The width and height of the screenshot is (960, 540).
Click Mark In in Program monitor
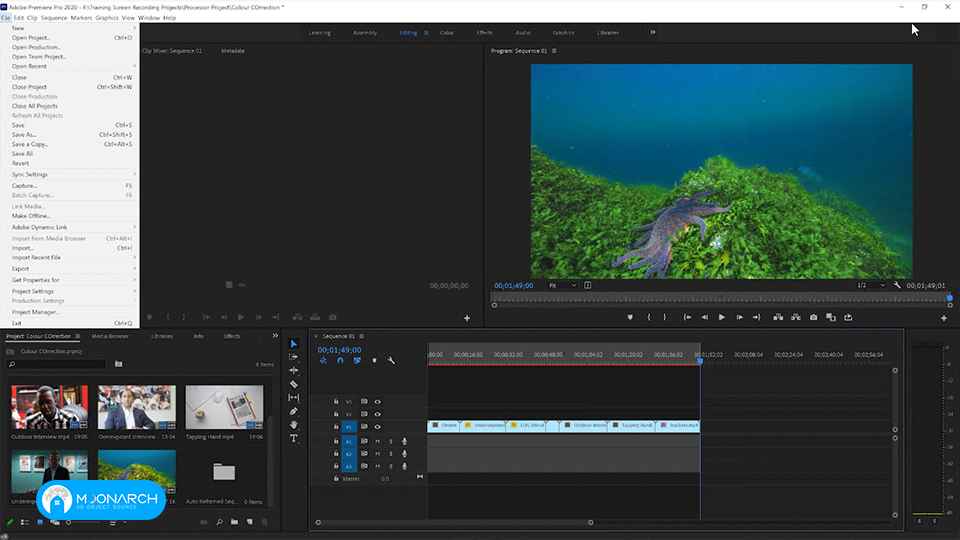click(x=649, y=317)
